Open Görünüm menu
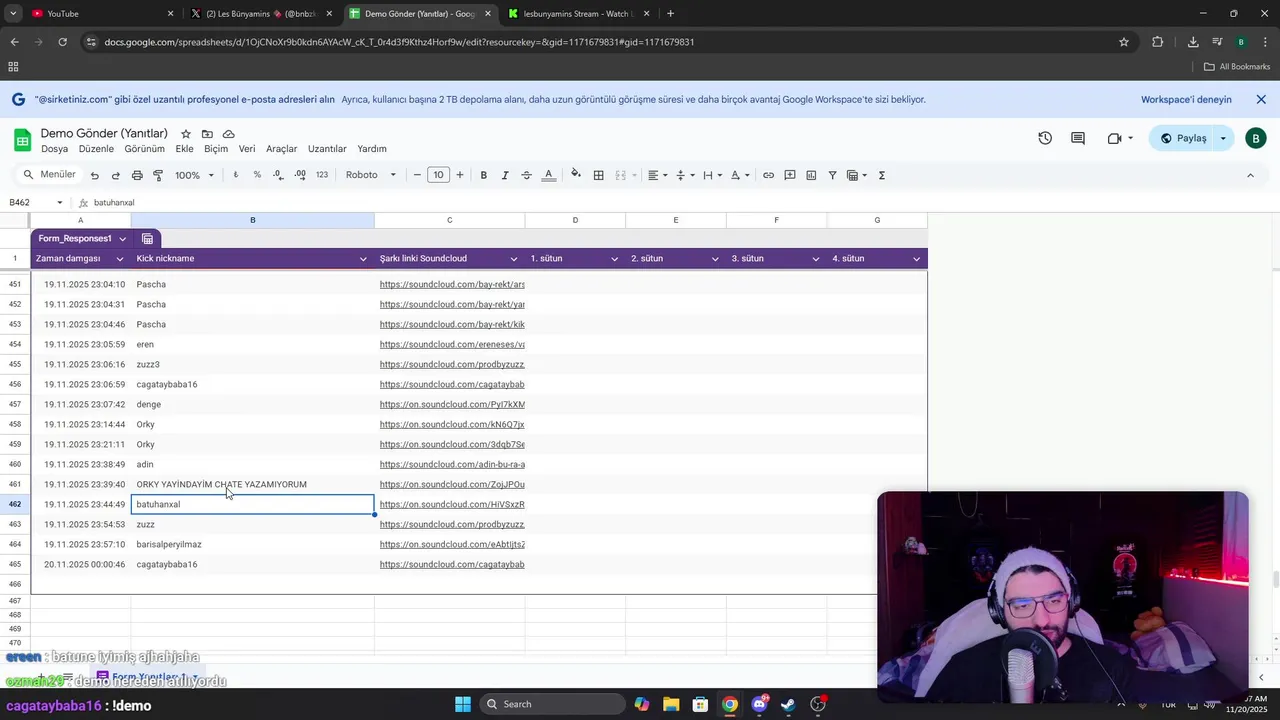Image resolution: width=1280 pixels, height=720 pixels. coord(145,149)
